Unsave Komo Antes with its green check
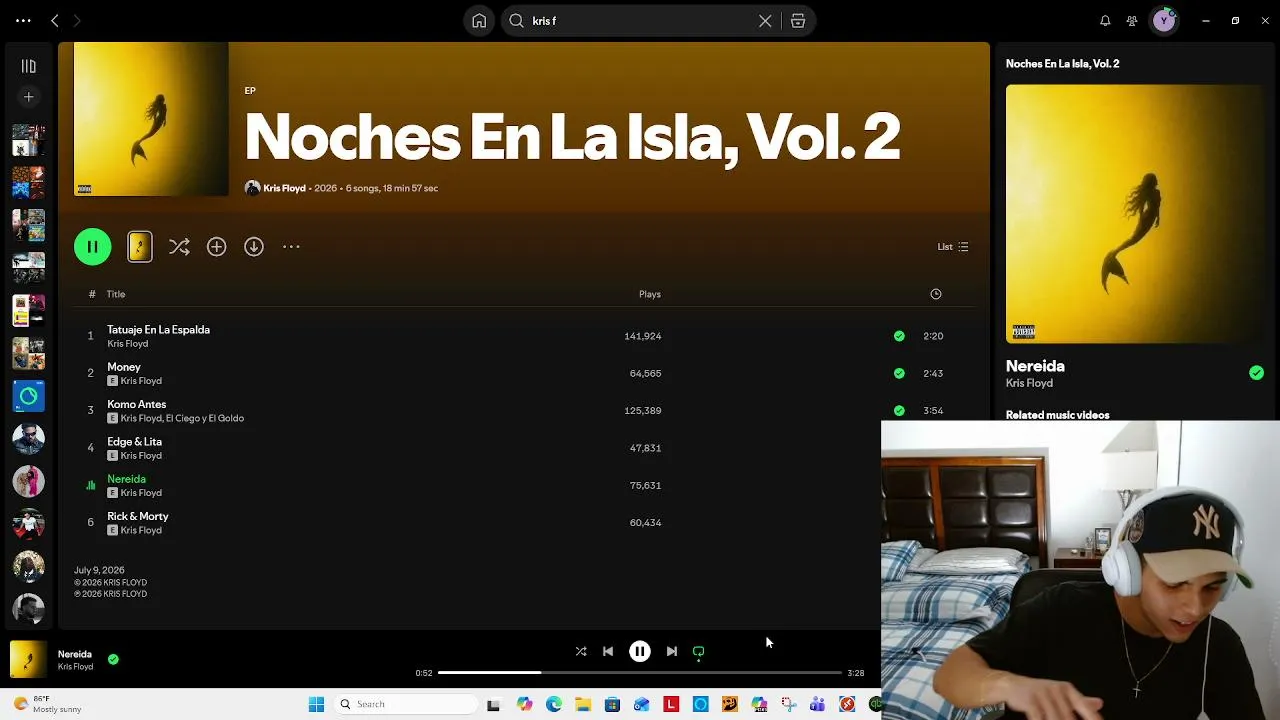The image size is (1280, 720). pos(899,410)
